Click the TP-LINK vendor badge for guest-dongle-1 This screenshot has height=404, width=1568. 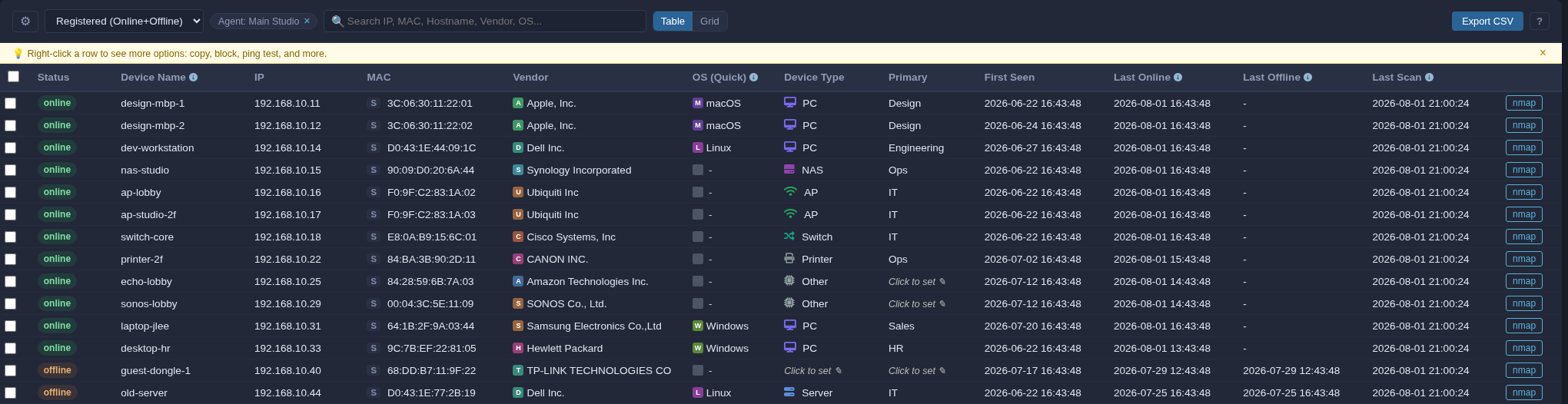click(x=518, y=370)
